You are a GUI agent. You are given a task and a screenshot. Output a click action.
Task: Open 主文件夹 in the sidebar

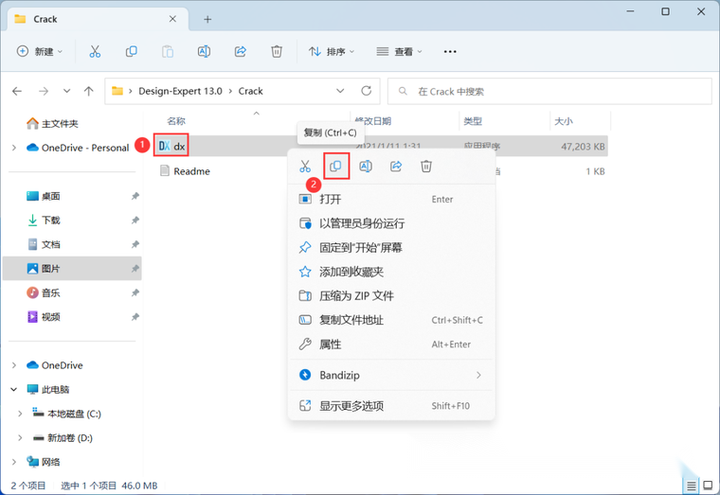(x=53, y=124)
